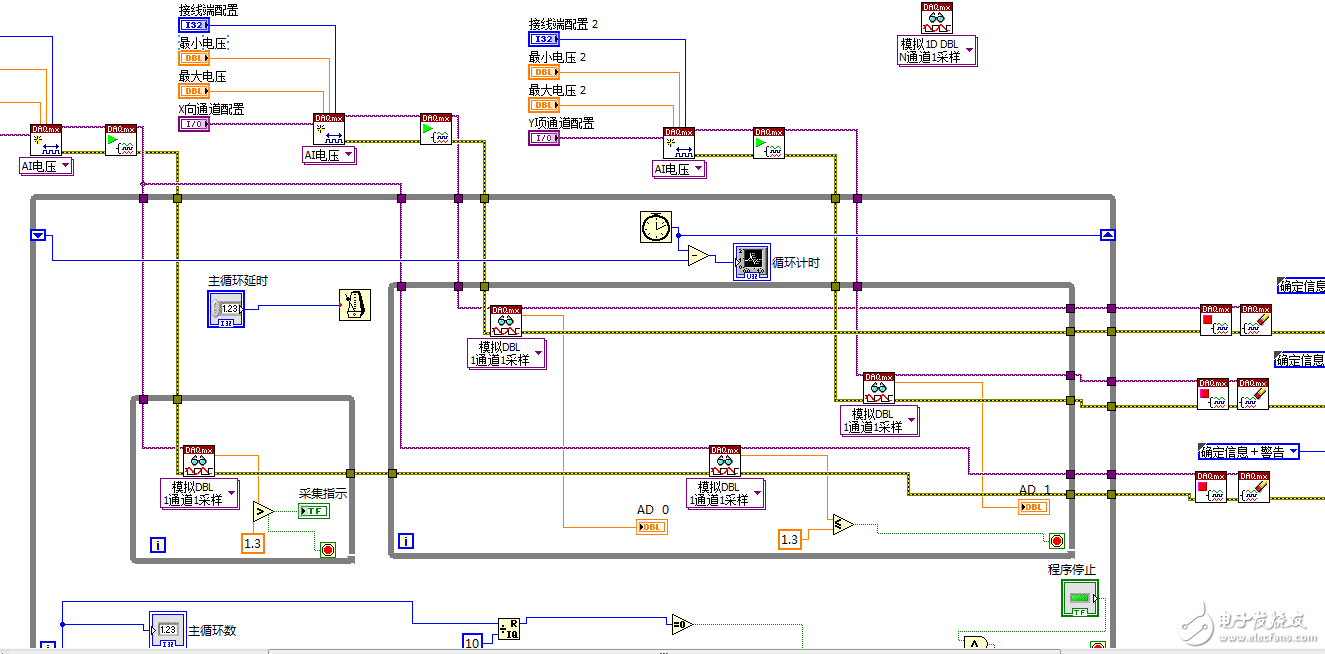Click DAQmx Start Task node after Y channel creation
The width and height of the screenshot is (1325, 654).
pos(769,143)
